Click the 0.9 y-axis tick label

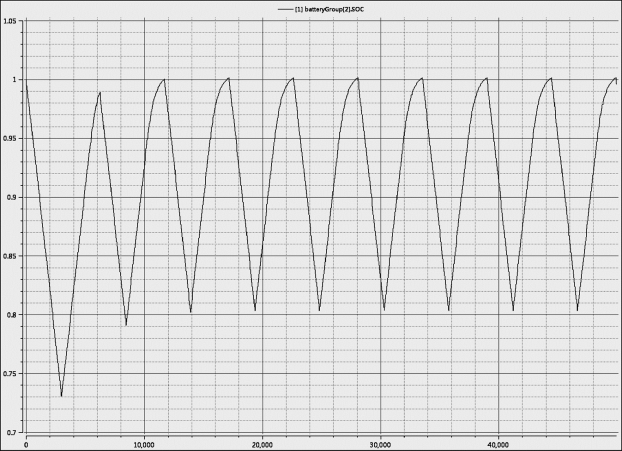(12, 197)
